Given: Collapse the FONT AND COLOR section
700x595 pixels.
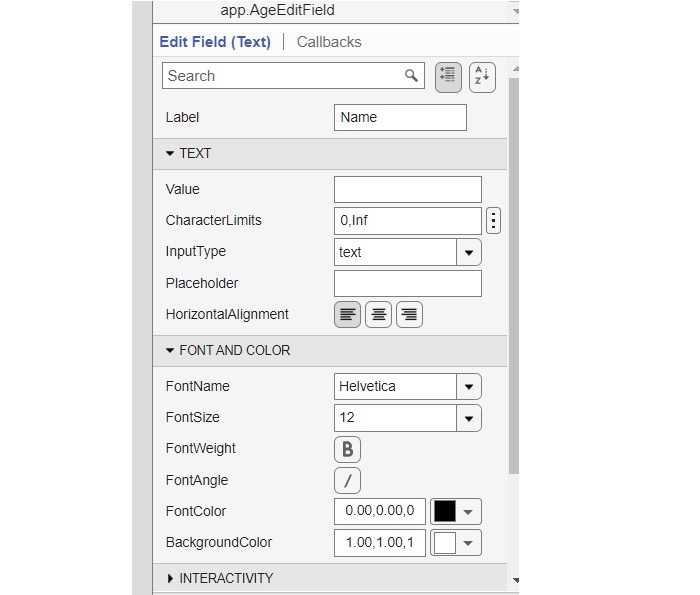Looking at the screenshot, I should tap(171, 351).
